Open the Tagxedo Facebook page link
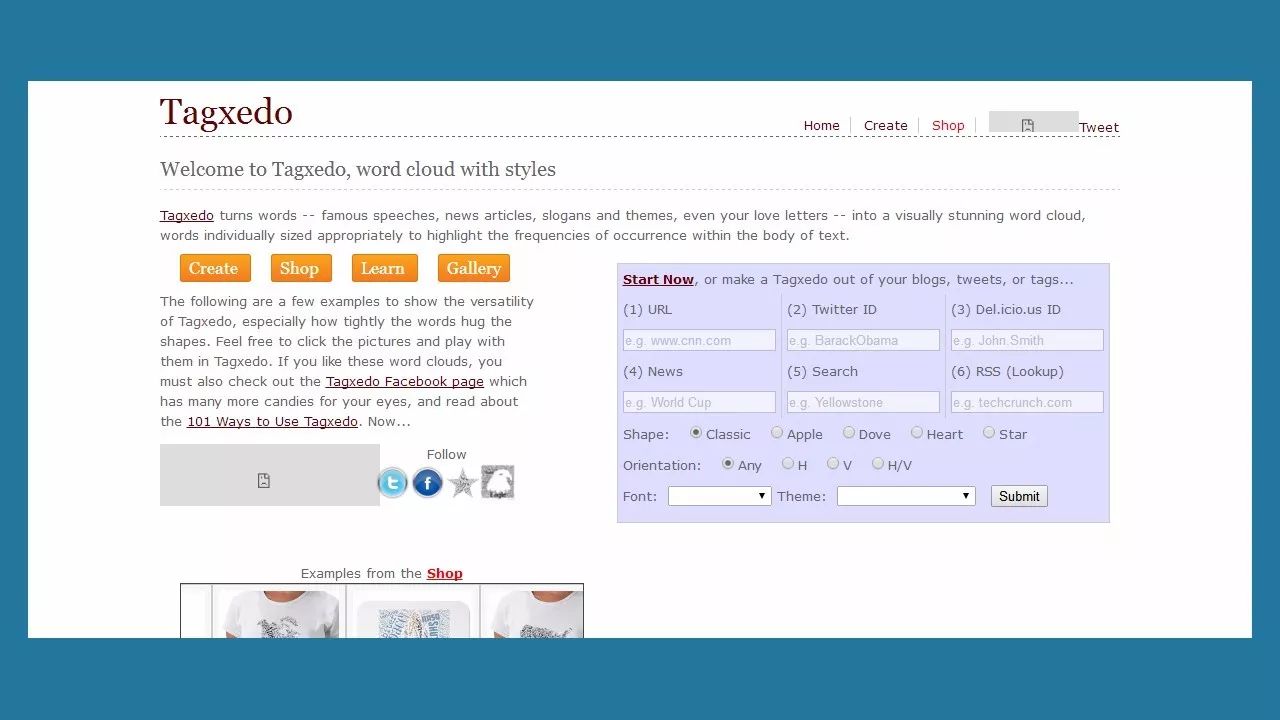Screen dimensions: 1280x720 pos(405,382)
